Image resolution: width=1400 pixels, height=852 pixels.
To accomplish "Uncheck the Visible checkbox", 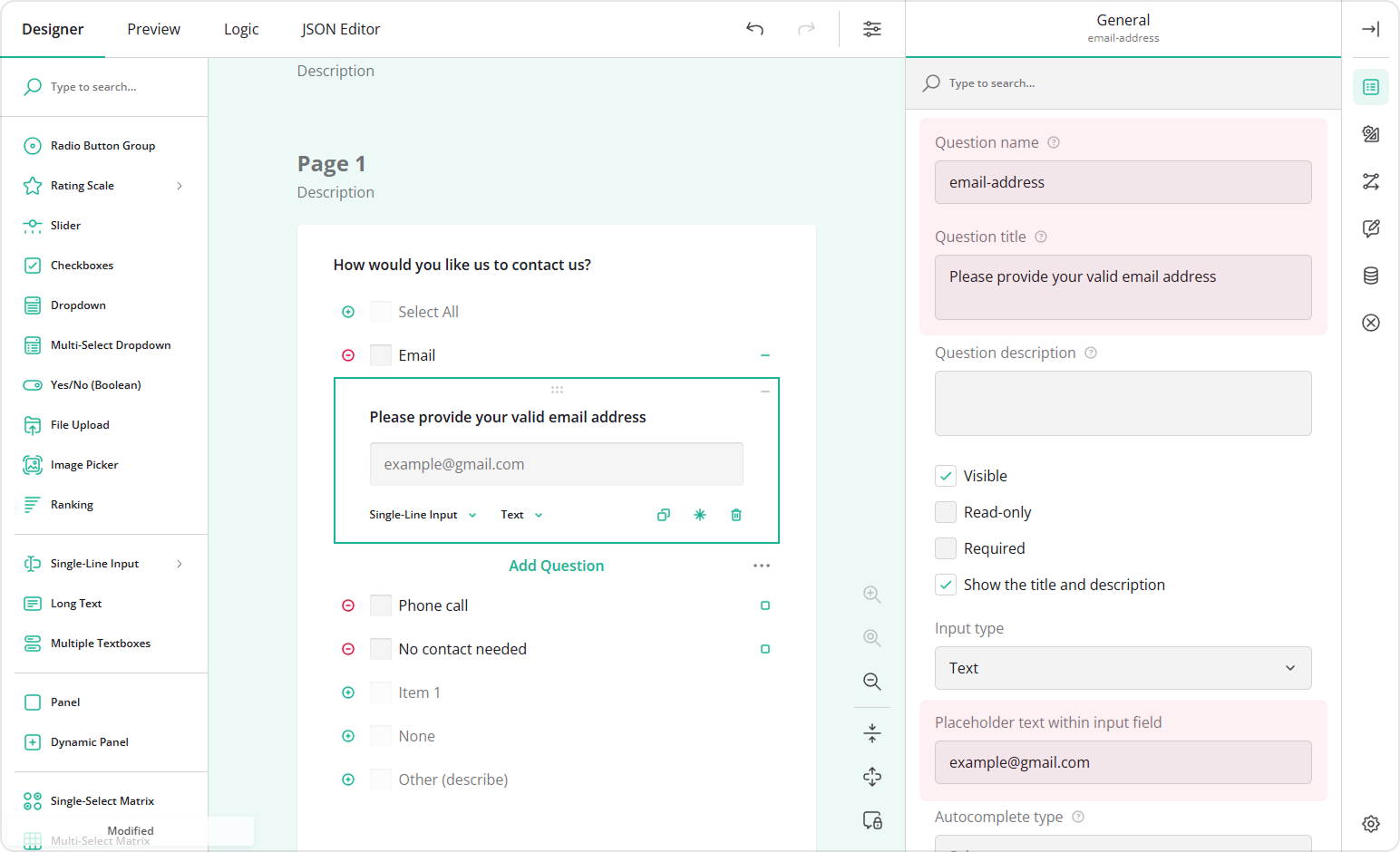I will (946, 475).
